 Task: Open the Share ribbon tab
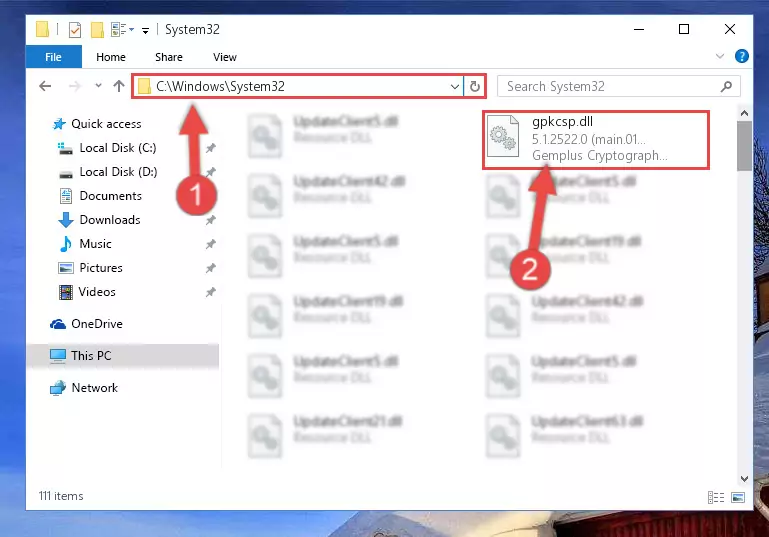pos(169,57)
